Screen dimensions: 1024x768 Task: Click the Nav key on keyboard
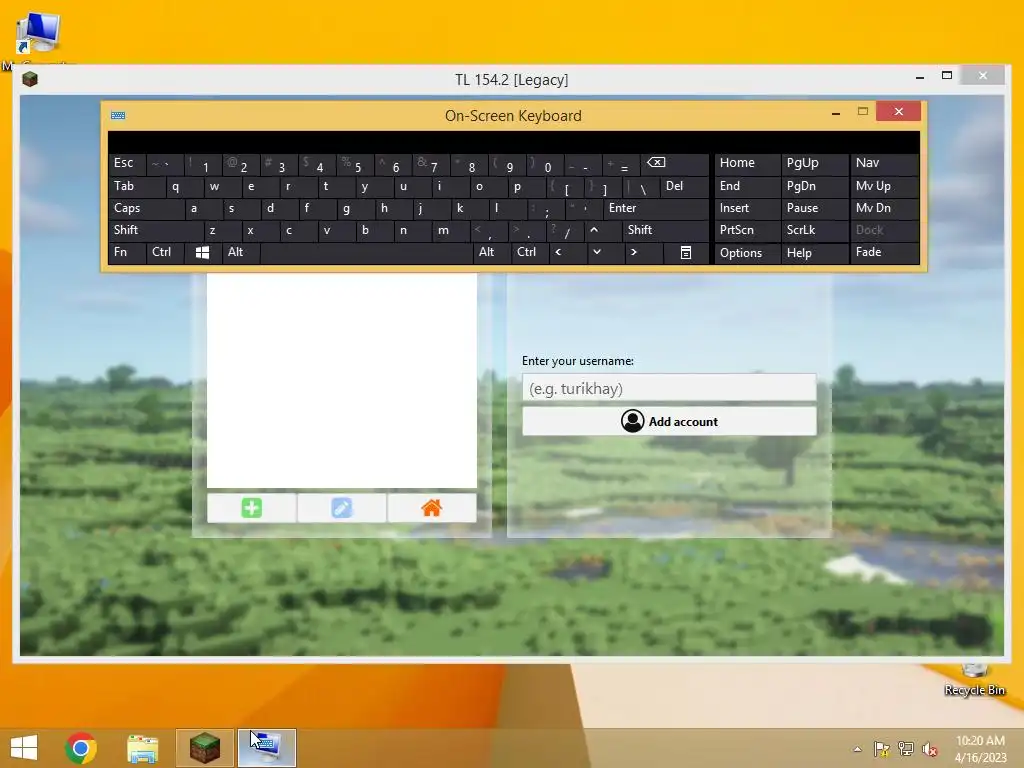click(x=884, y=164)
